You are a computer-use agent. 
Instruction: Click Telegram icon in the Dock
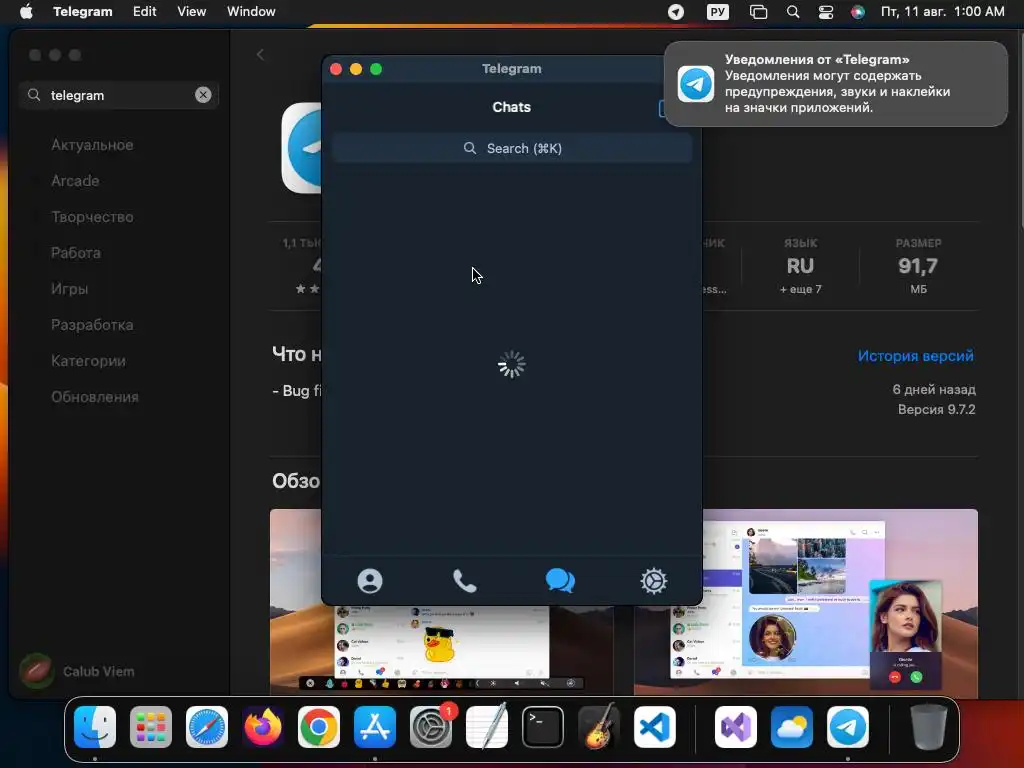(848, 727)
